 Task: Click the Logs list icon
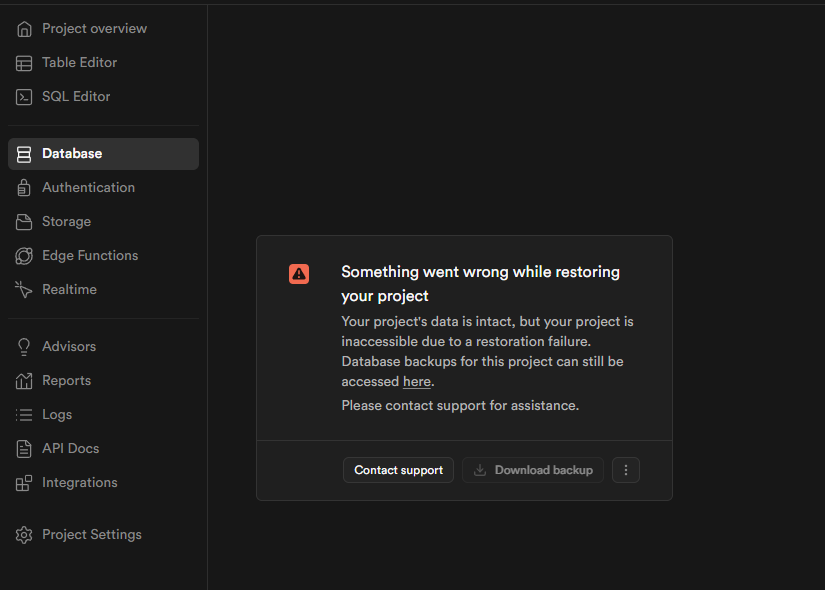(24, 415)
